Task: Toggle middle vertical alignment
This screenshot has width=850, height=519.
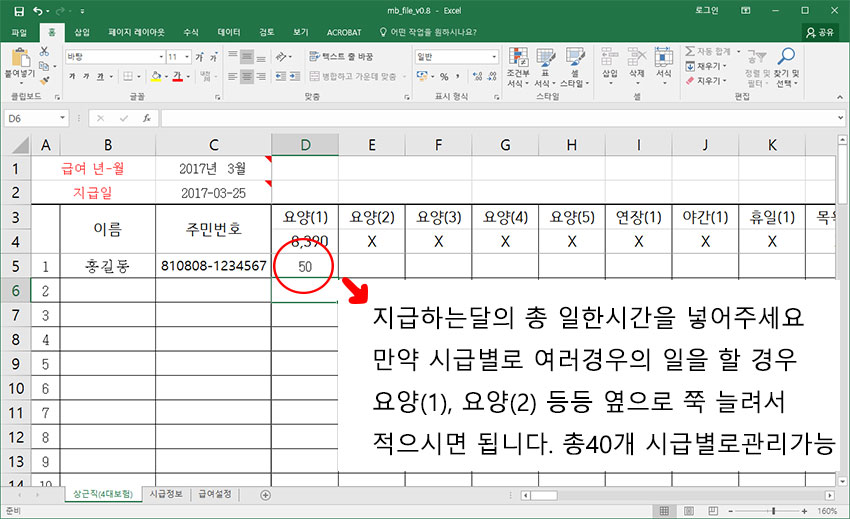Action: click(x=248, y=57)
